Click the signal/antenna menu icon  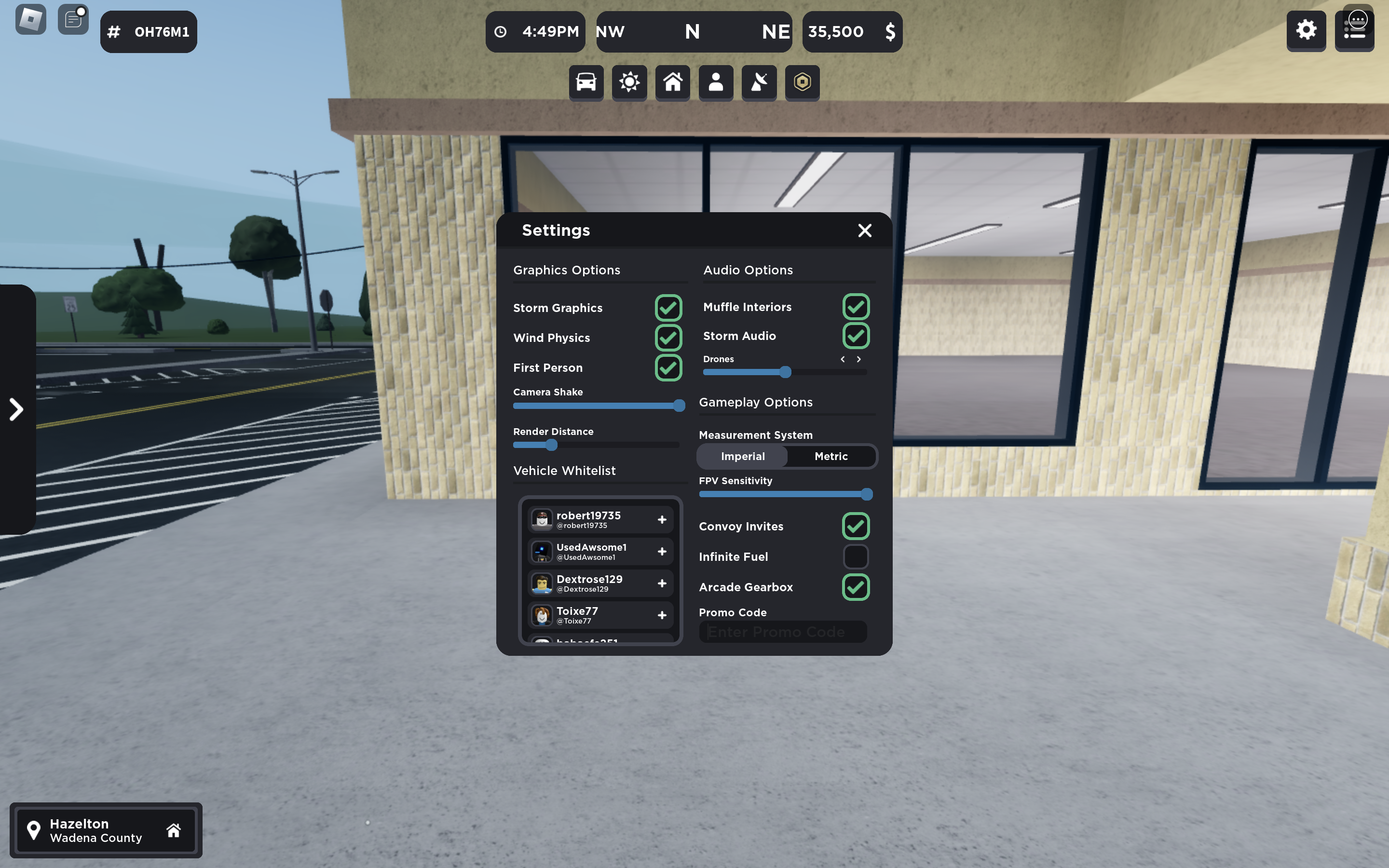(x=758, y=82)
